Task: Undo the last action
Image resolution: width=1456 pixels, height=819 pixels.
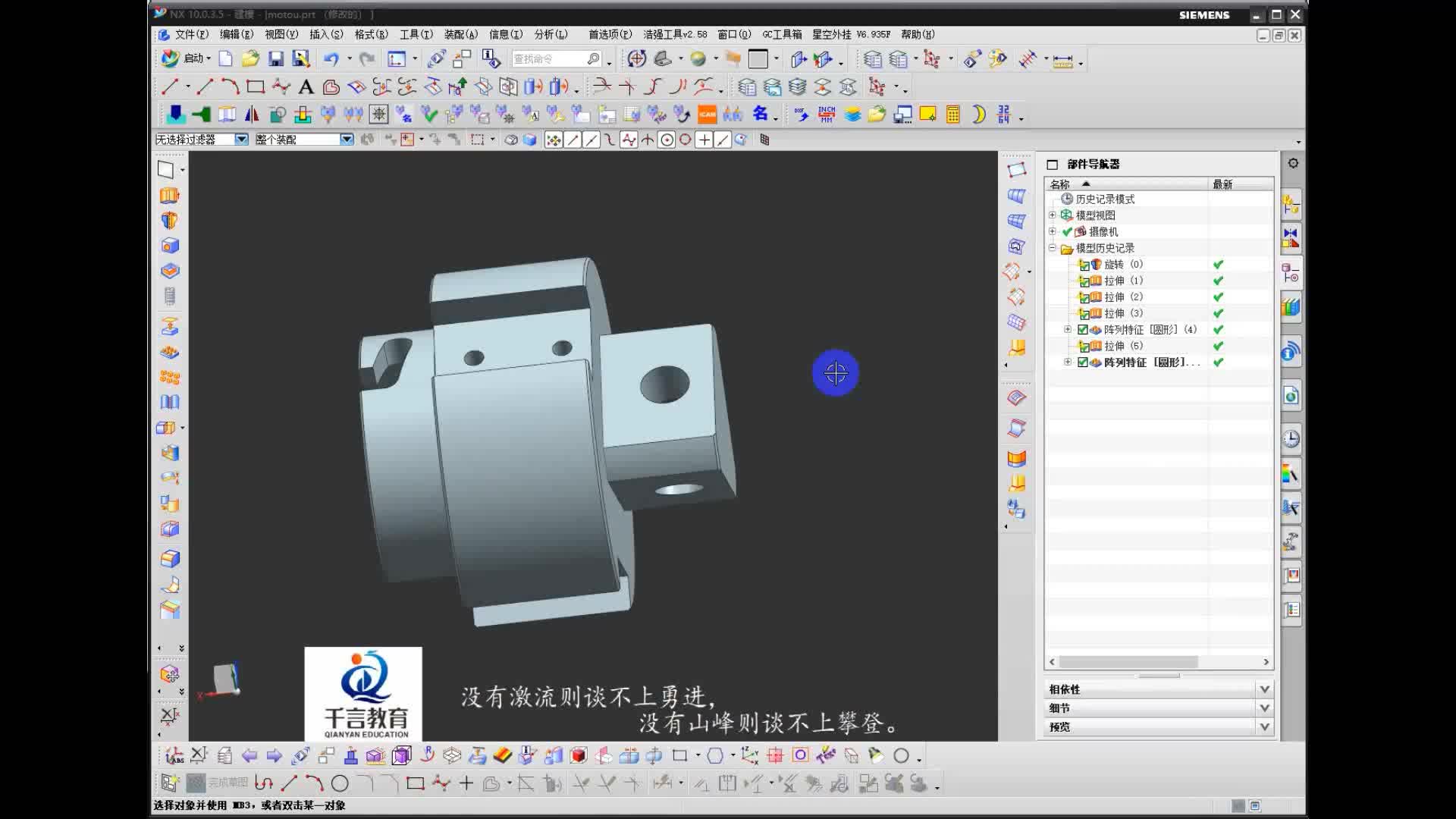Action: pyautogui.click(x=331, y=59)
